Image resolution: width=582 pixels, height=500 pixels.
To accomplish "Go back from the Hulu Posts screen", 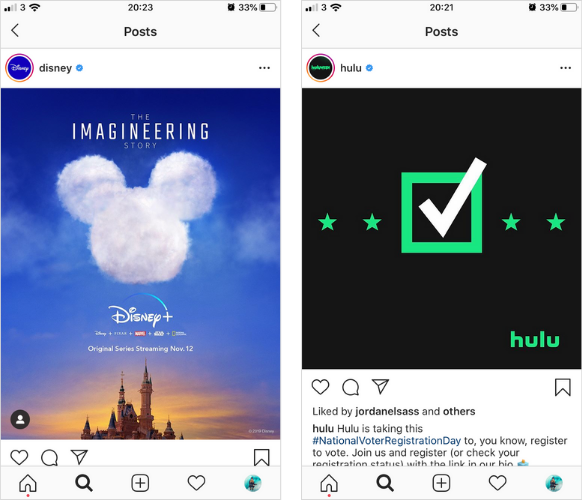I will click(316, 30).
